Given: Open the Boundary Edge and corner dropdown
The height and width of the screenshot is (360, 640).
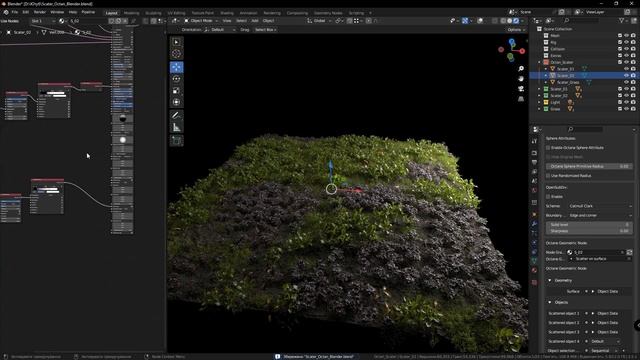Looking at the screenshot, I should [600, 216].
